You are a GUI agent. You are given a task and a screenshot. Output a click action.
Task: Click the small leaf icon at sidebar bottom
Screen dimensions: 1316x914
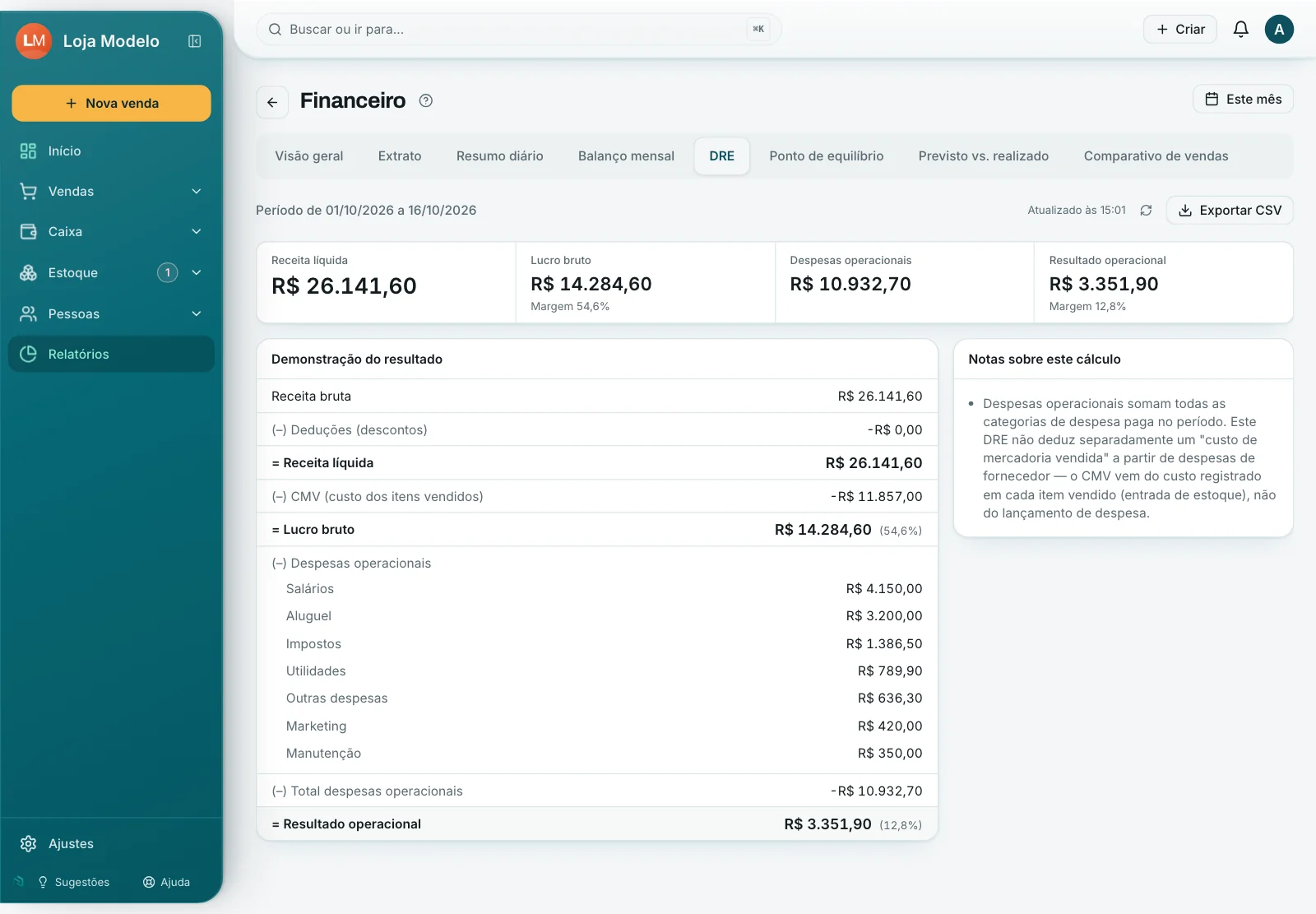pos(19,881)
